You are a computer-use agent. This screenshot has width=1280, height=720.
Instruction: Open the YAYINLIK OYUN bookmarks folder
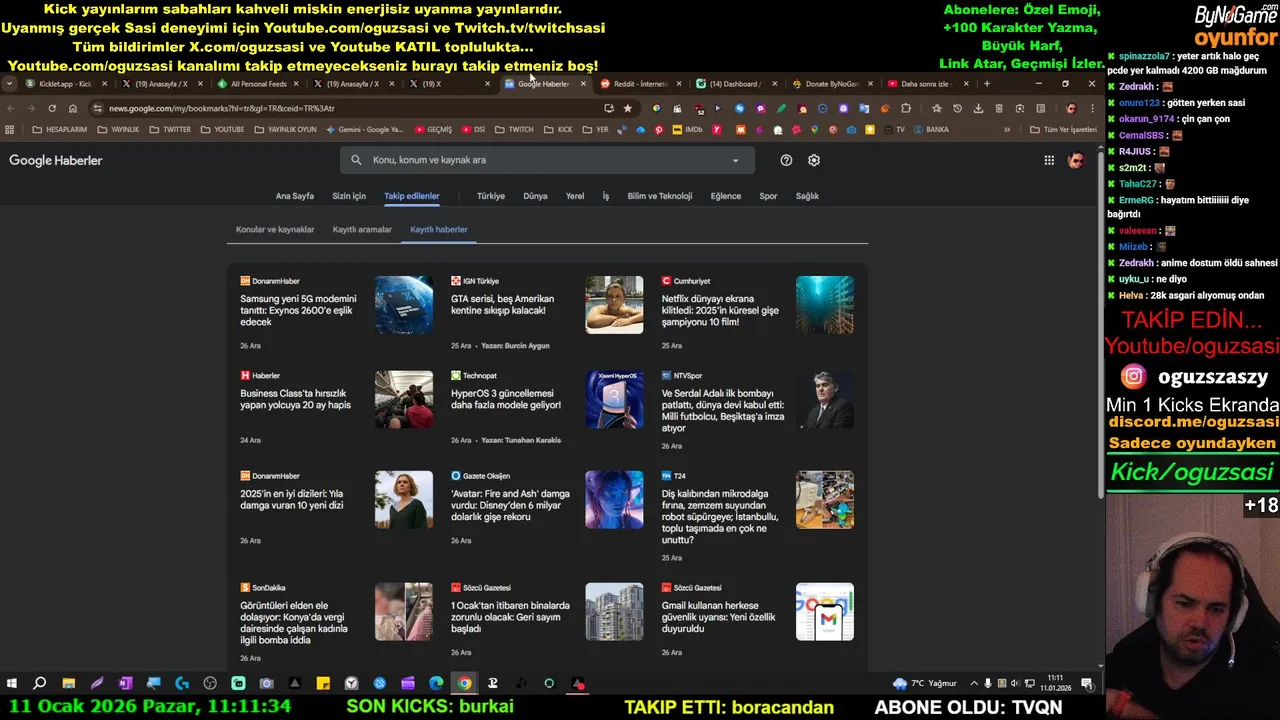pyautogui.click(x=285, y=129)
